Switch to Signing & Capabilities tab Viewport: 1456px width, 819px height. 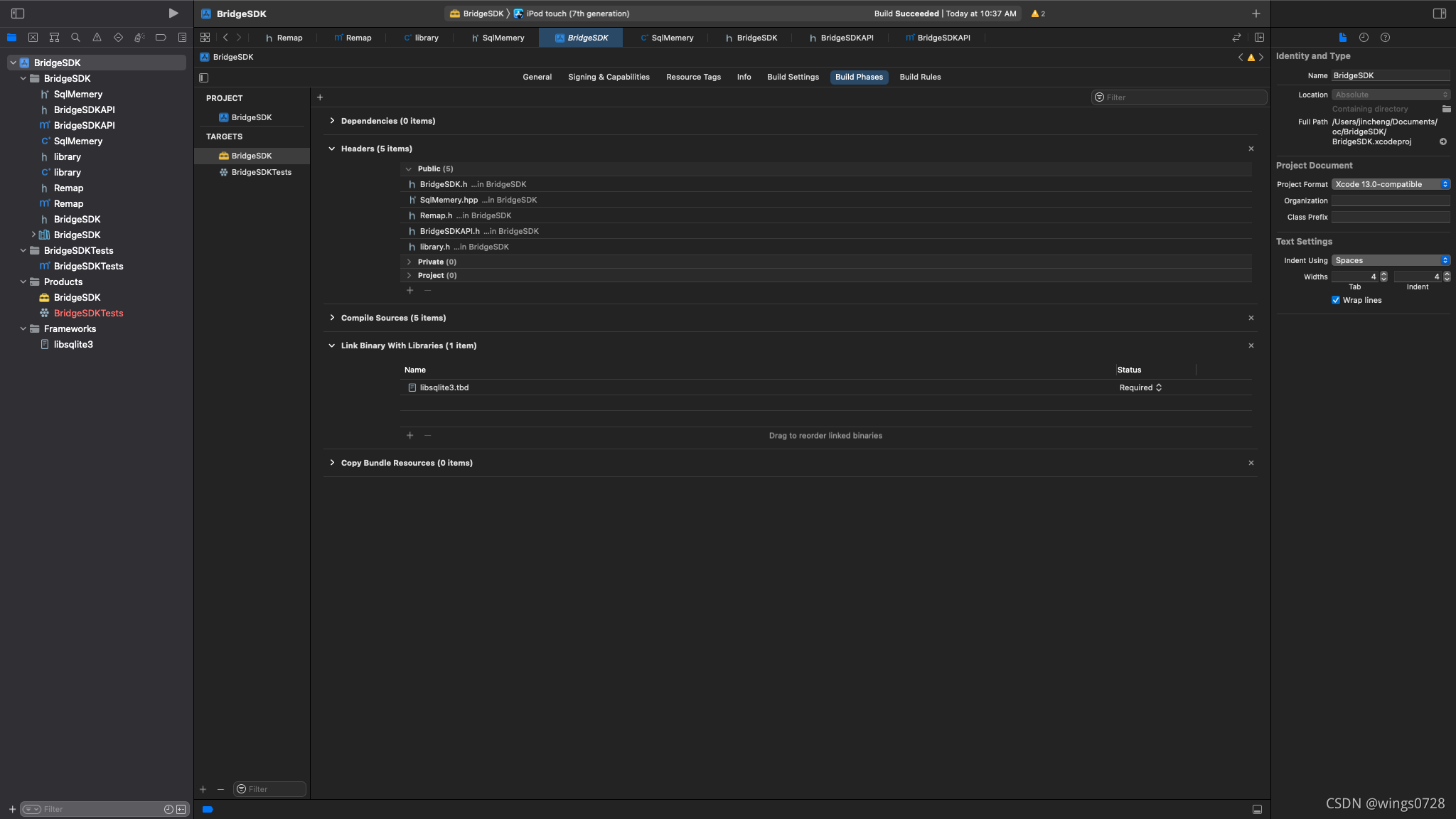coord(609,77)
